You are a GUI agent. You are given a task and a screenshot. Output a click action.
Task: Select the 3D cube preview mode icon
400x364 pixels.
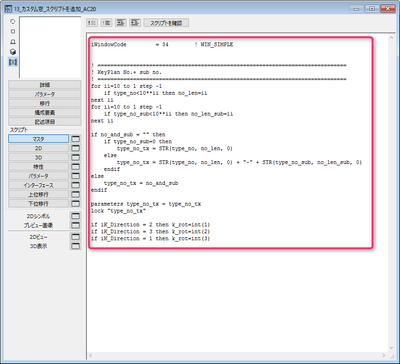(13, 52)
